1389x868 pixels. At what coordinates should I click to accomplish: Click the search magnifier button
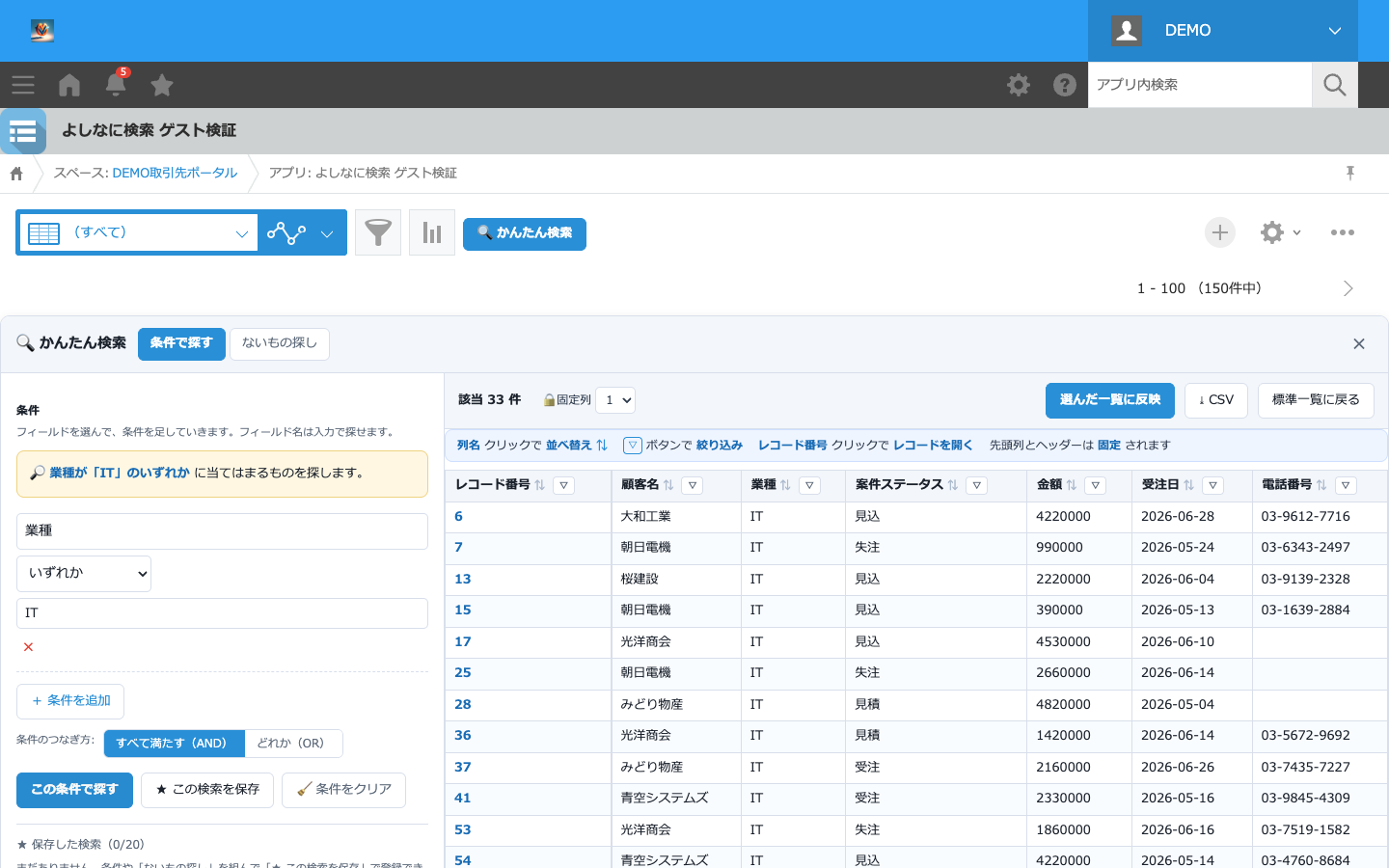(x=1335, y=85)
